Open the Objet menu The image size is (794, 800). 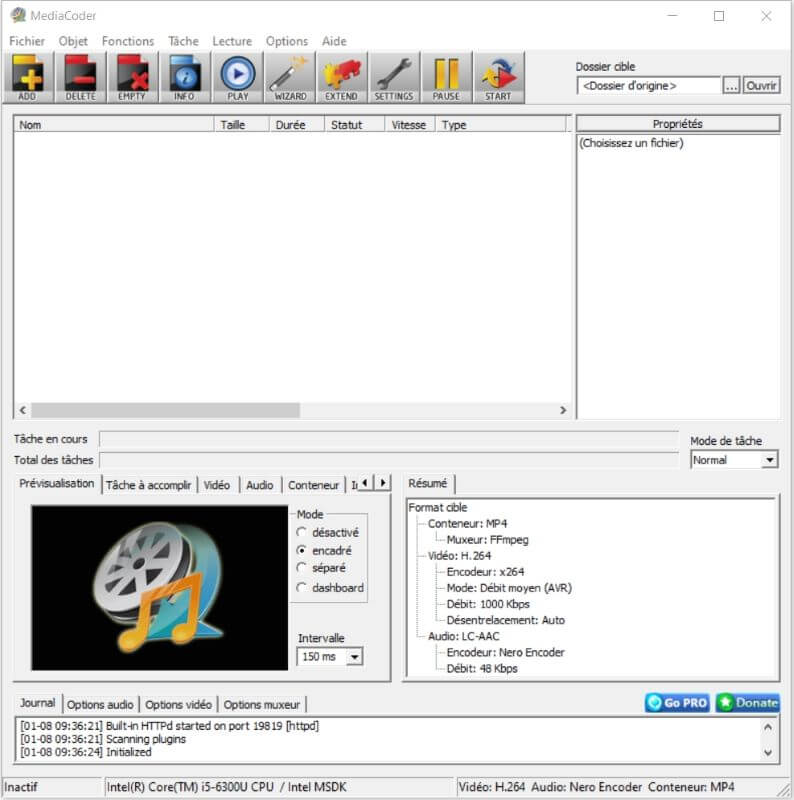click(x=73, y=41)
